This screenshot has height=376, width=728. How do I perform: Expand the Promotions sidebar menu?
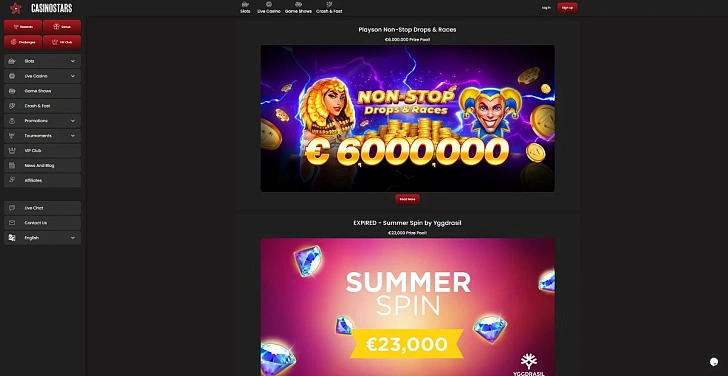(x=42, y=121)
